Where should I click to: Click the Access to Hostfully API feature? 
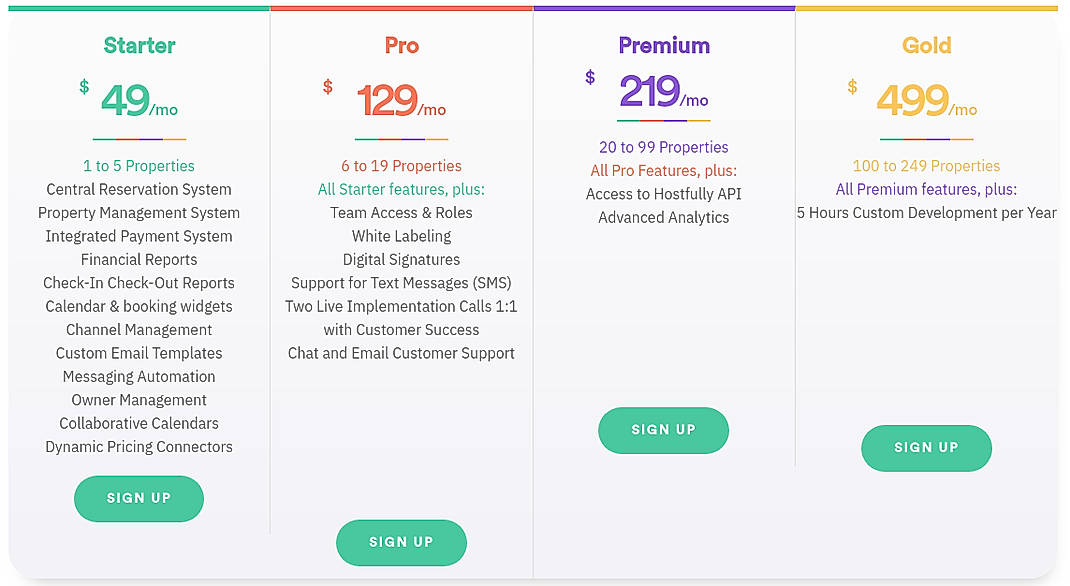click(663, 194)
